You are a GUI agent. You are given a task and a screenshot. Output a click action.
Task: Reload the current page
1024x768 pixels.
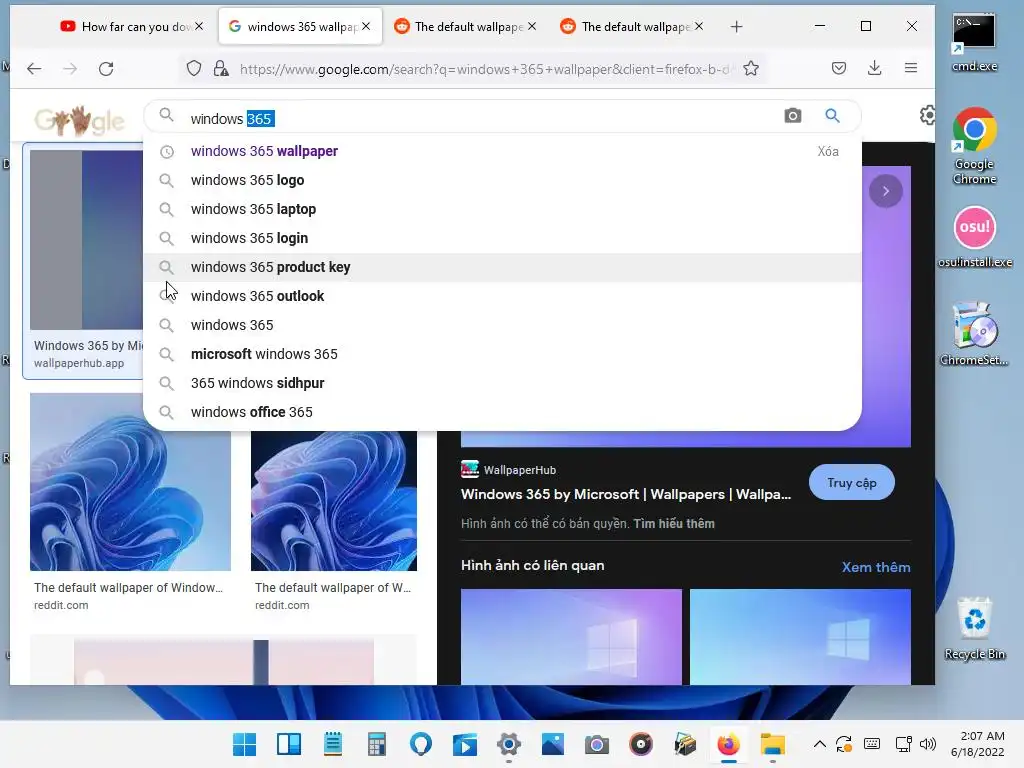pyautogui.click(x=106, y=69)
